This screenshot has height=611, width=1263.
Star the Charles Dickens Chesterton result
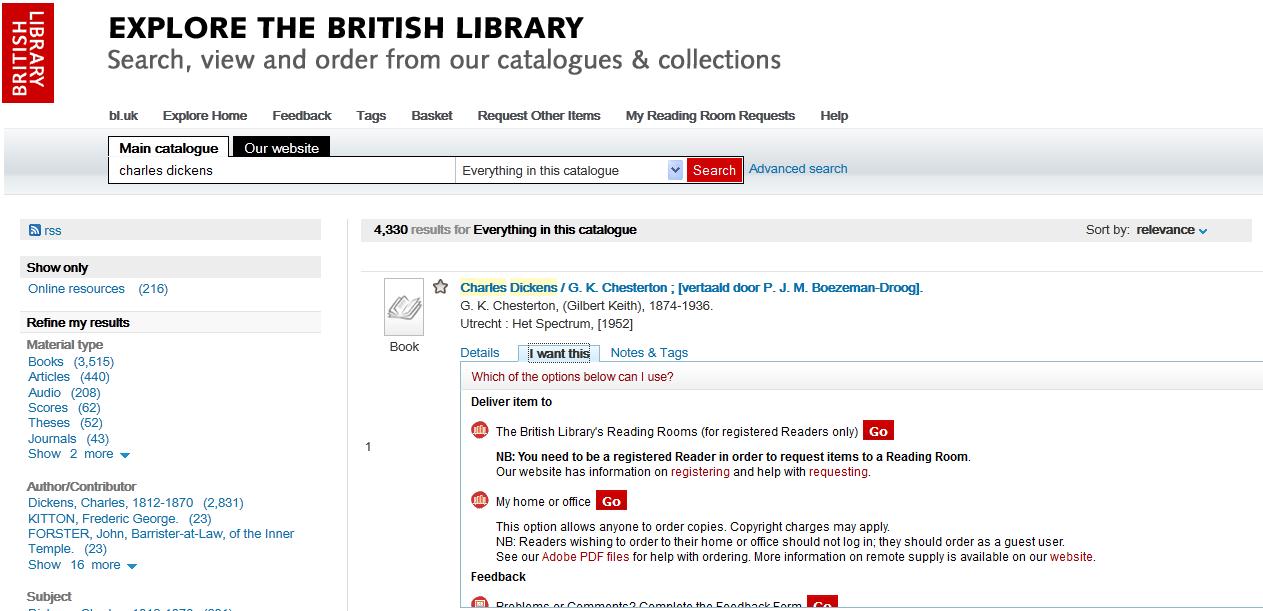tap(440, 287)
